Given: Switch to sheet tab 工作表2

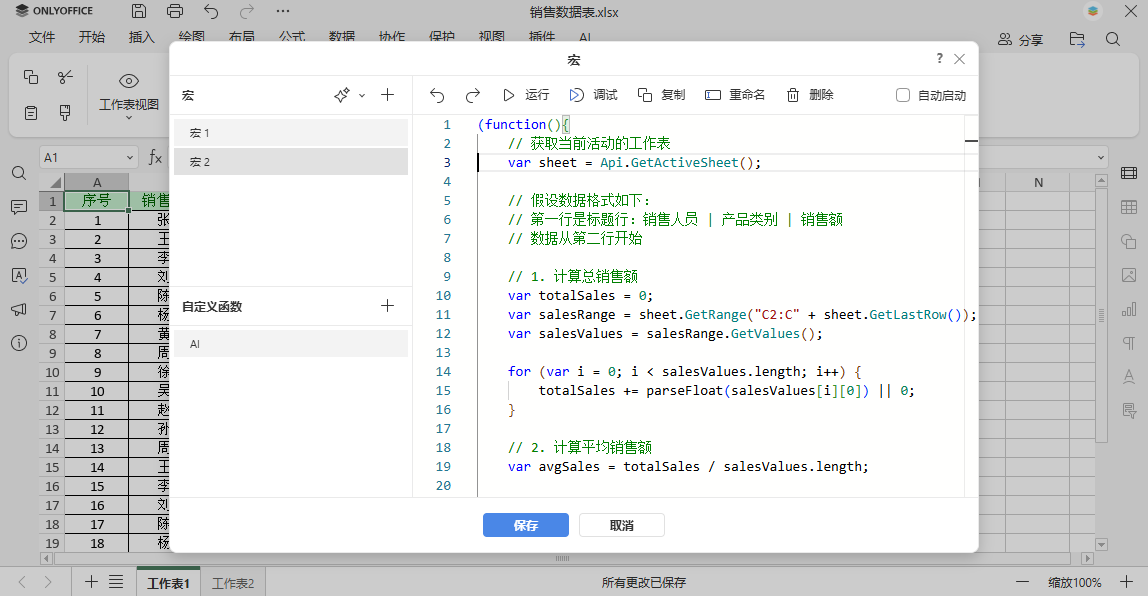Looking at the screenshot, I should pos(233,583).
